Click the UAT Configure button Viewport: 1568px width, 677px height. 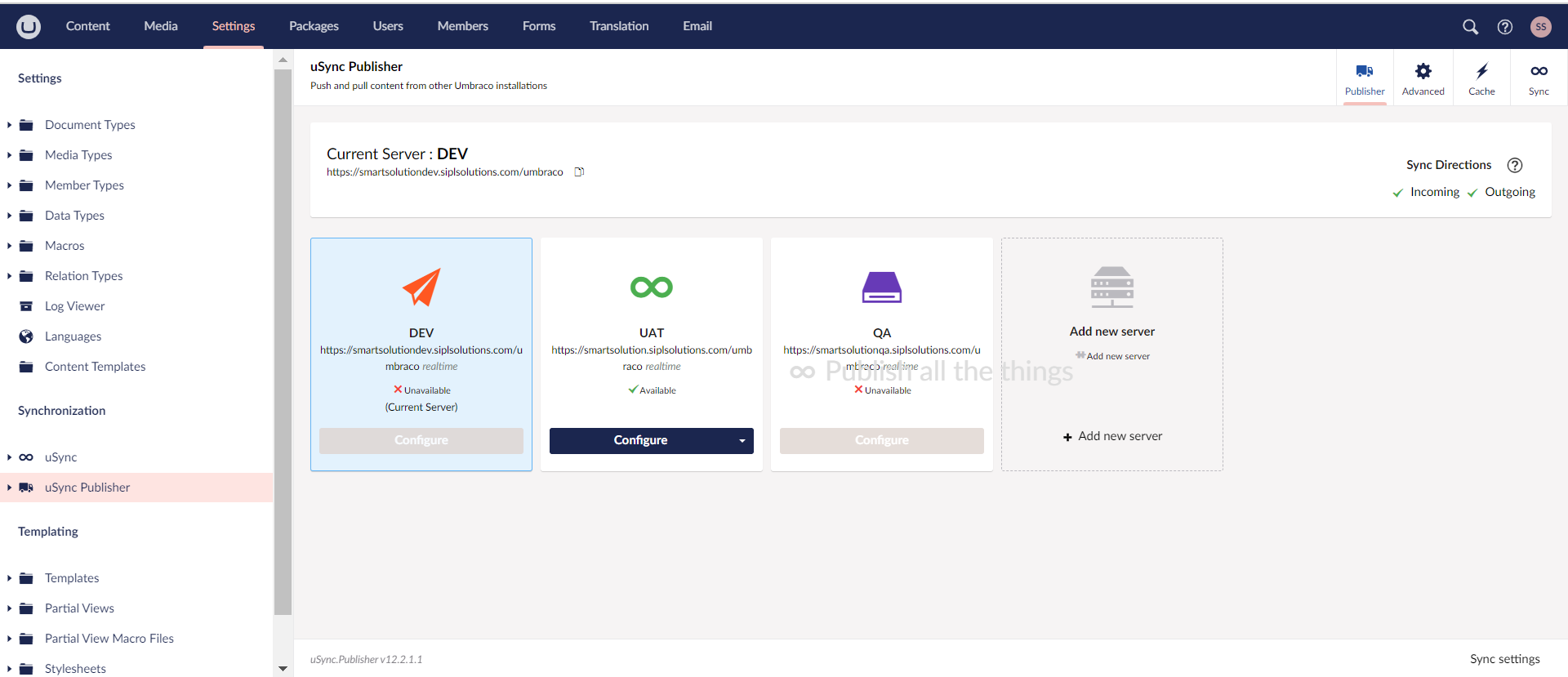point(641,441)
